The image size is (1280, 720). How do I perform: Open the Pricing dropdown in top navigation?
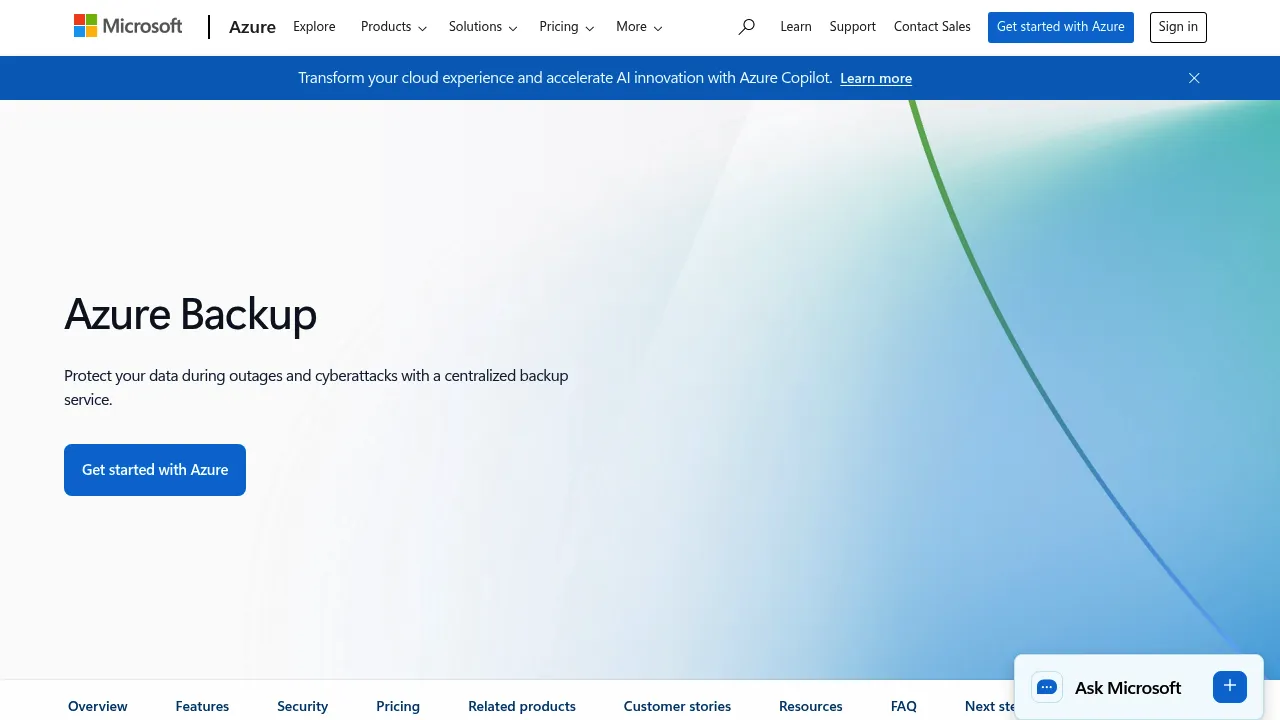pyautogui.click(x=567, y=27)
